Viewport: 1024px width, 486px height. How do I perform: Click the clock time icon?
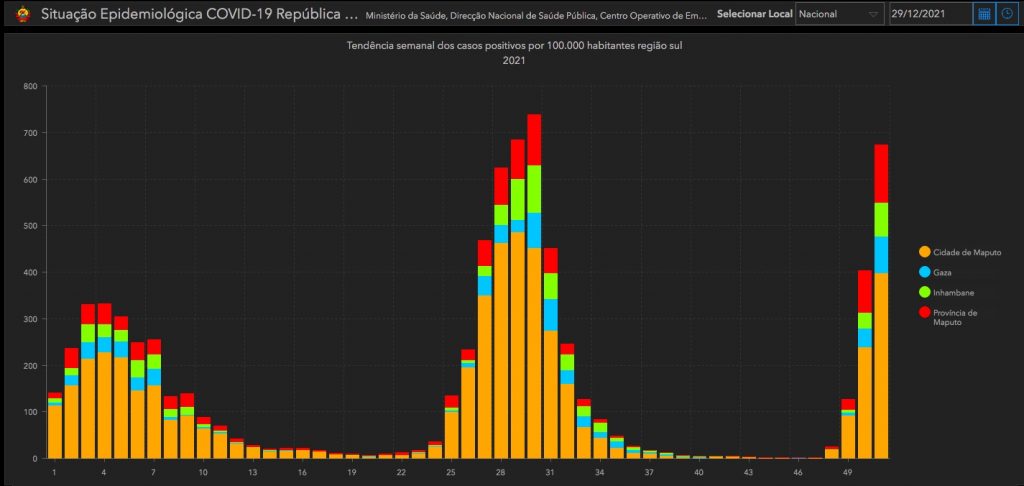[x=1006, y=14]
